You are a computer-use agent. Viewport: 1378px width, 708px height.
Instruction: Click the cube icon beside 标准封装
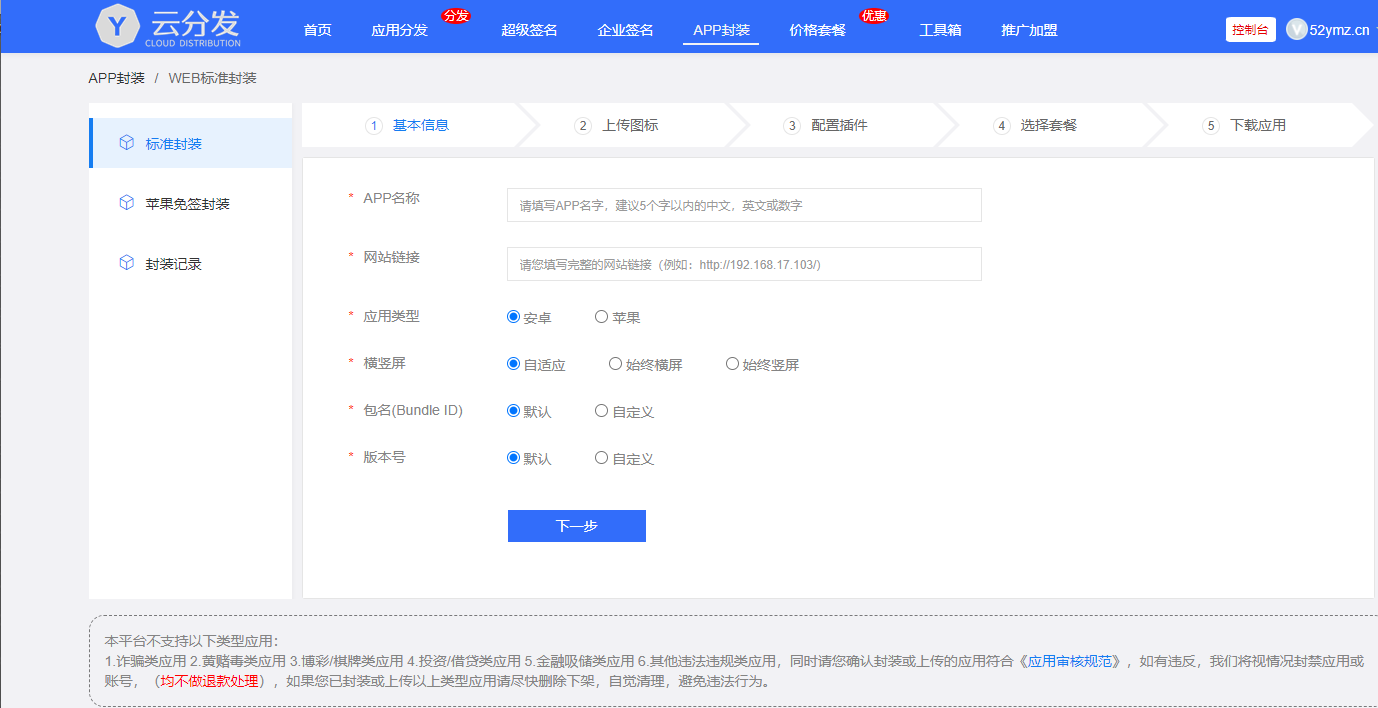tap(127, 143)
